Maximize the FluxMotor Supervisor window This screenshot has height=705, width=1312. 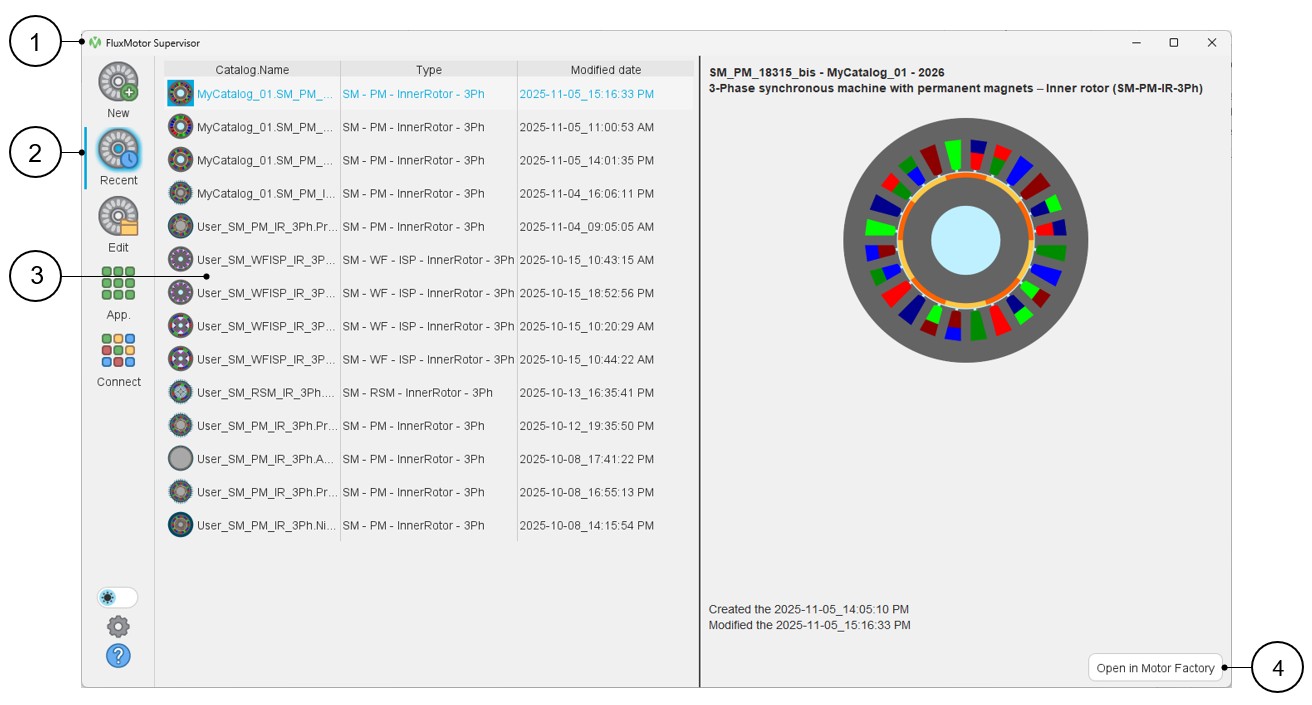click(1174, 43)
